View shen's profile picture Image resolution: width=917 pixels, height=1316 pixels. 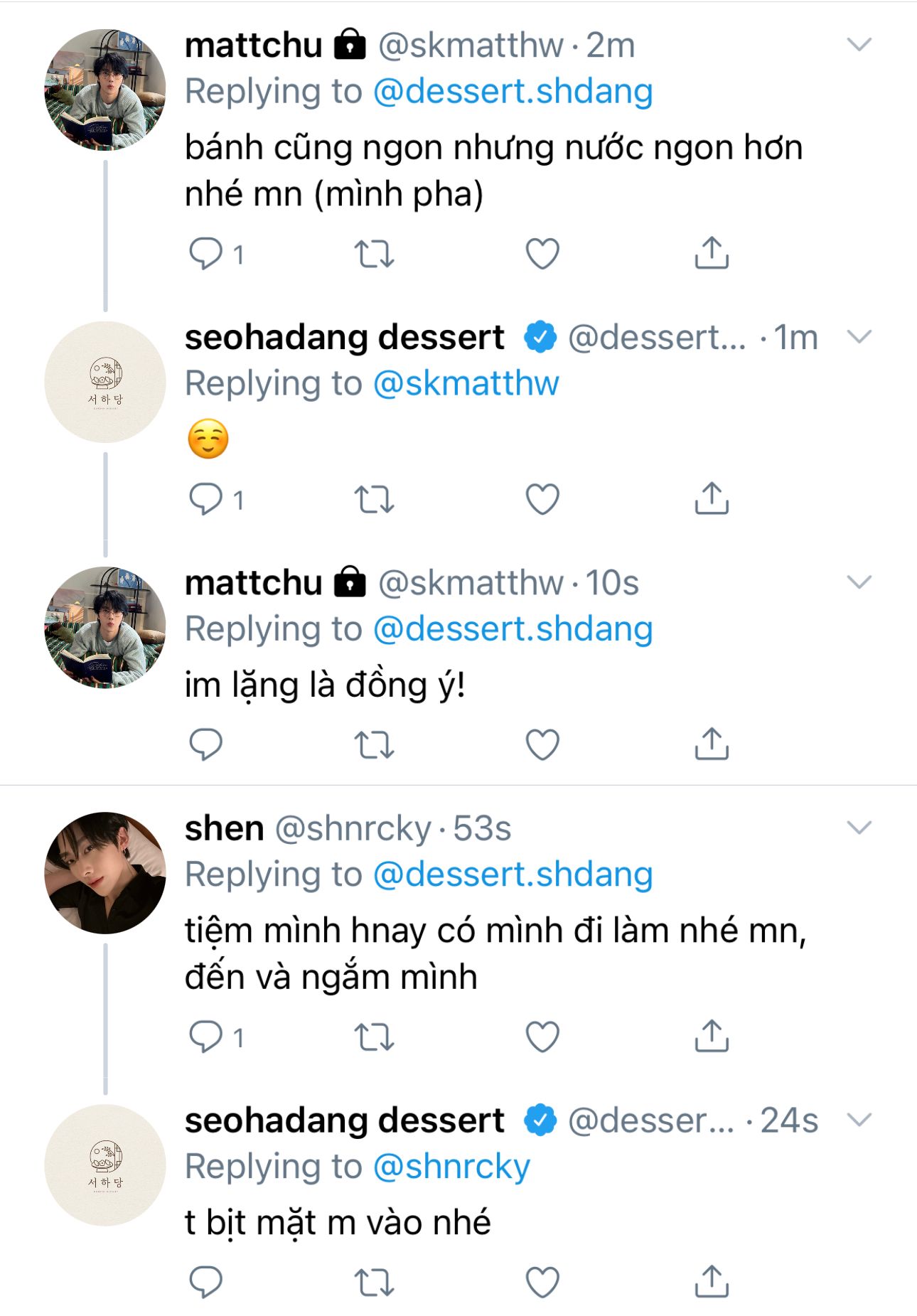click(105, 873)
